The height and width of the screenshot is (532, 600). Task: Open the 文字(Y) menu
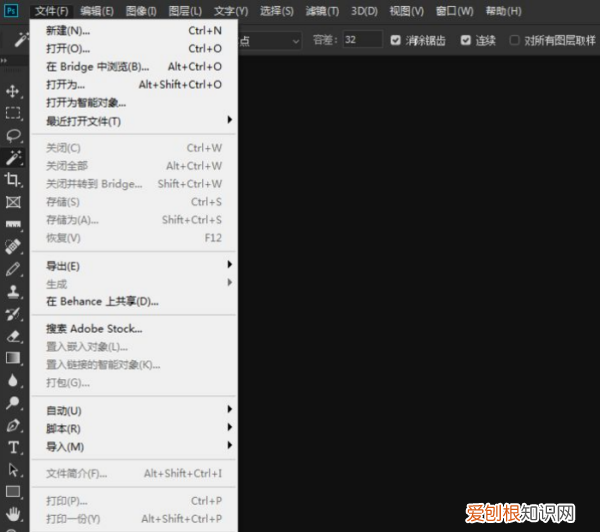click(231, 11)
